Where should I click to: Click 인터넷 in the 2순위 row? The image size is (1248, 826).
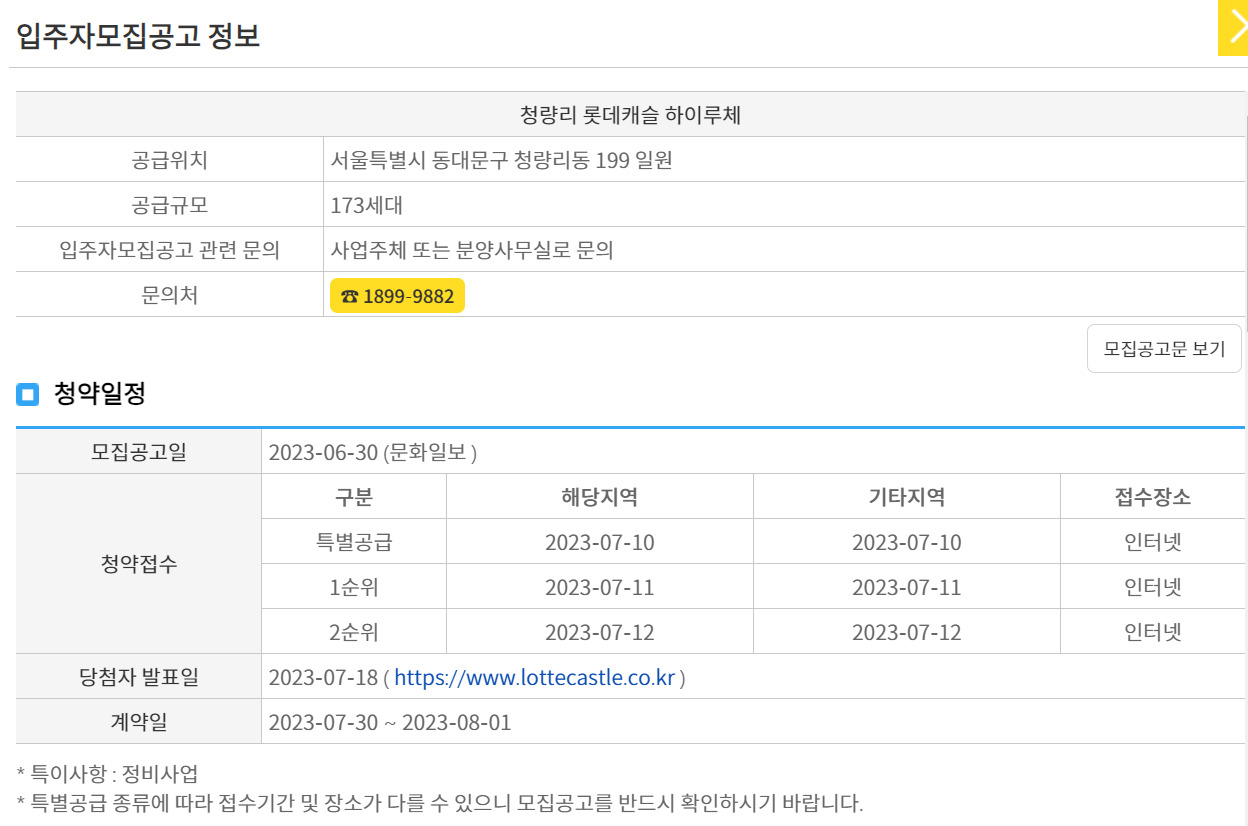(1153, 632)
